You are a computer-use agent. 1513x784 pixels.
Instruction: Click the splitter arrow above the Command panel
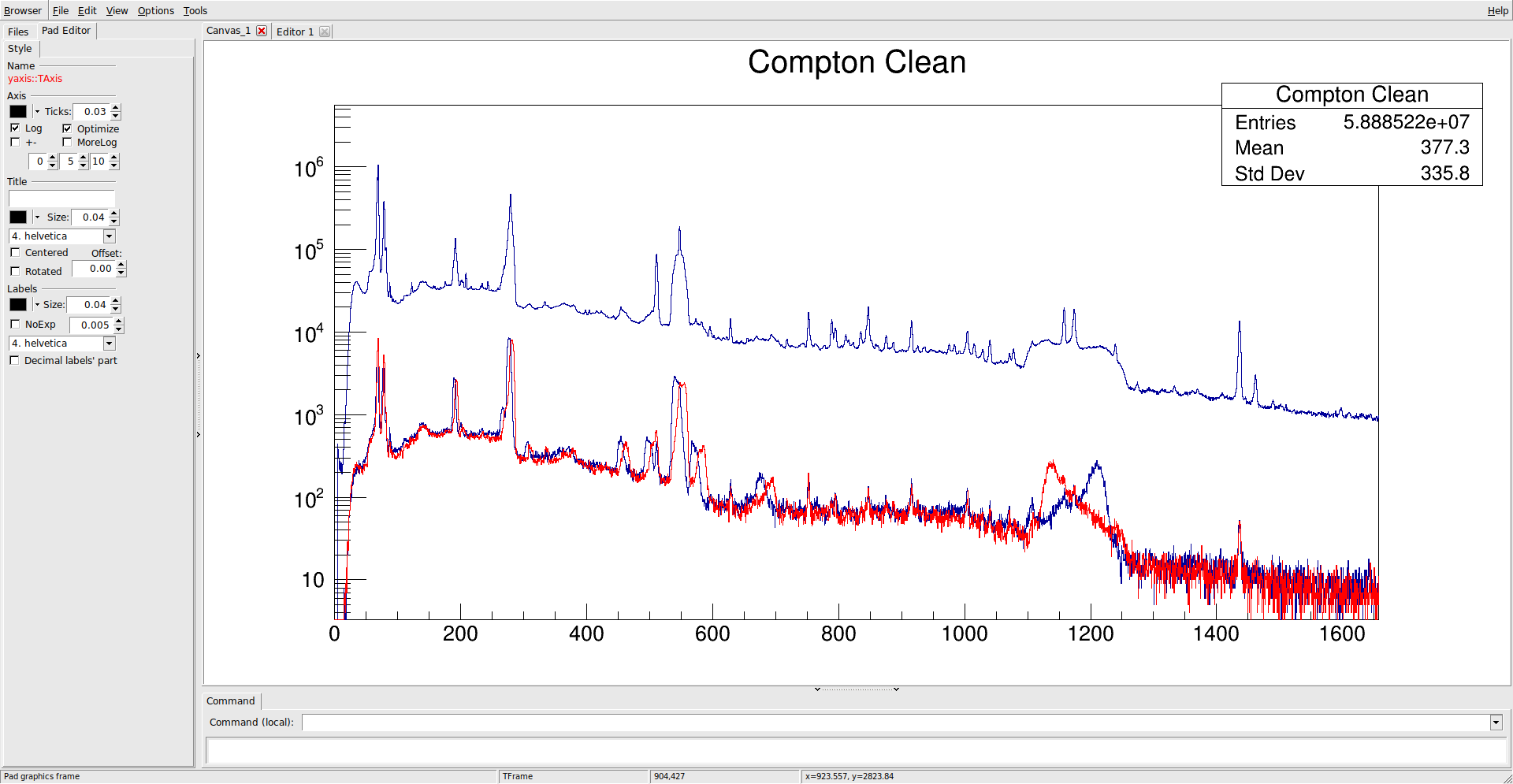pyautogui.click(x=817, y=689)
